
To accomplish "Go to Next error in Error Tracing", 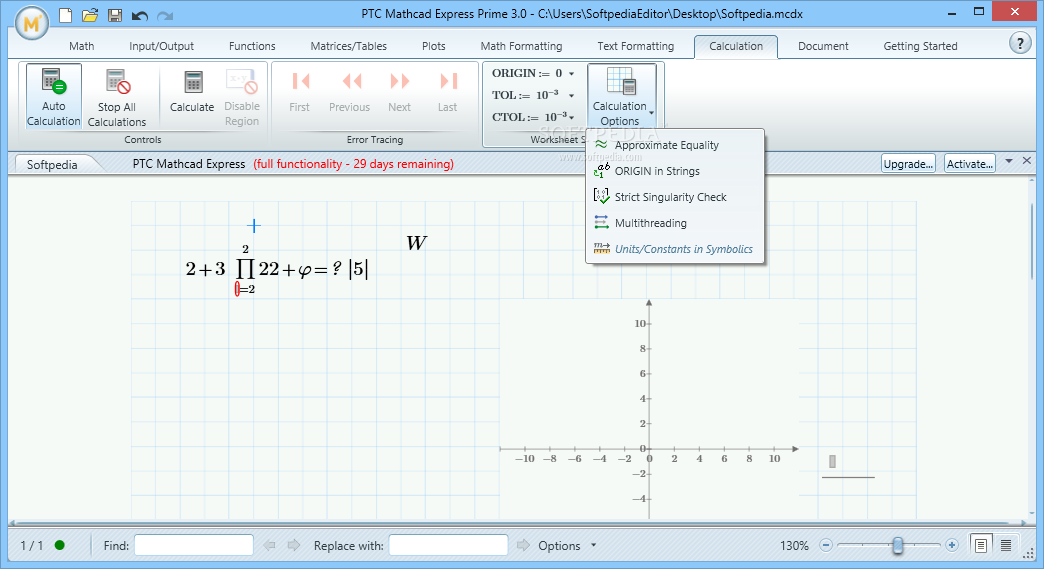I will (x=399, y=91).
